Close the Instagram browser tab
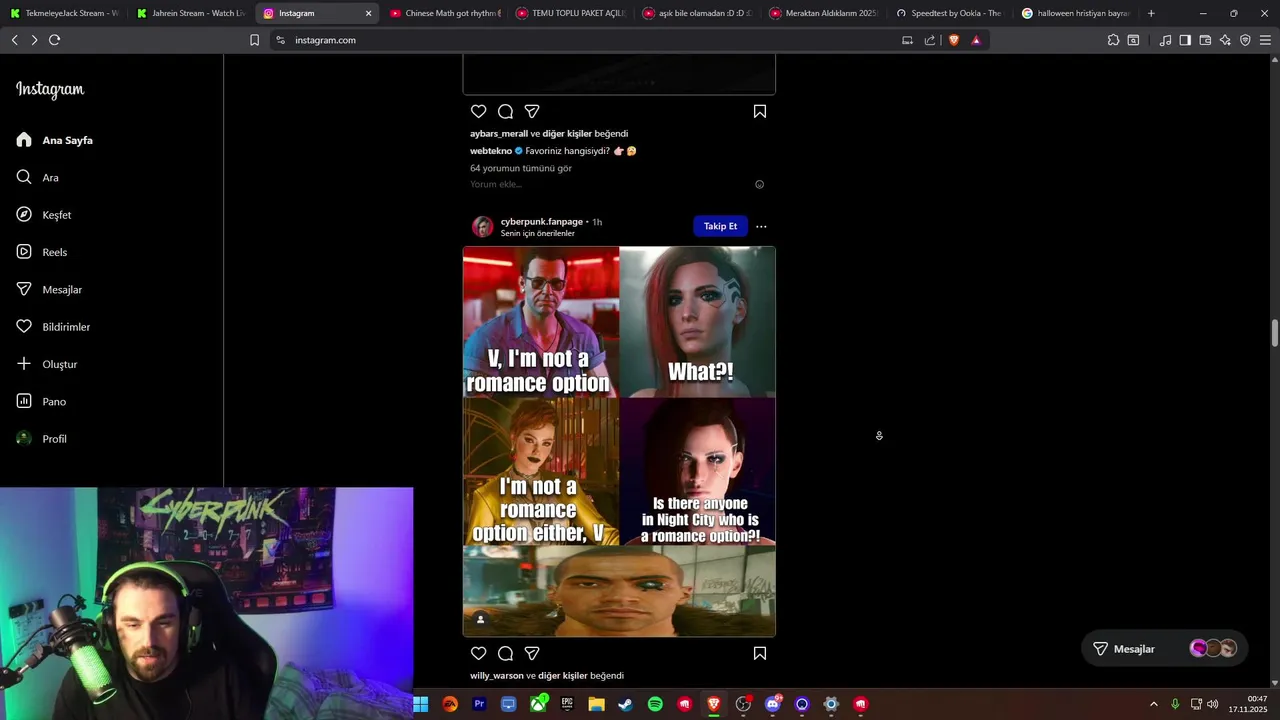 (368, 13)
